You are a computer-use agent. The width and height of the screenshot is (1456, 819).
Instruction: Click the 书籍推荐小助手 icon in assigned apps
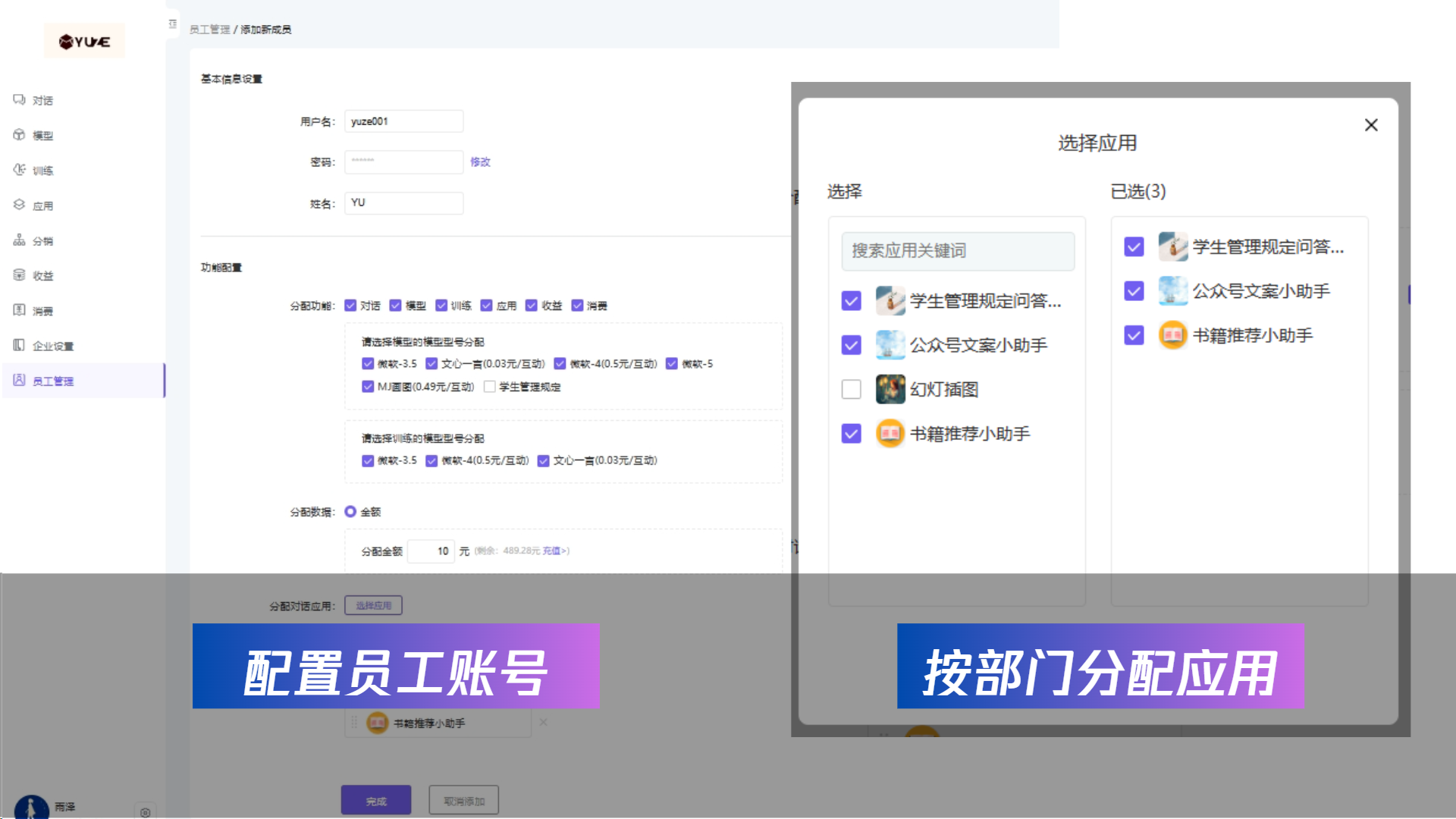click(378, 723)
